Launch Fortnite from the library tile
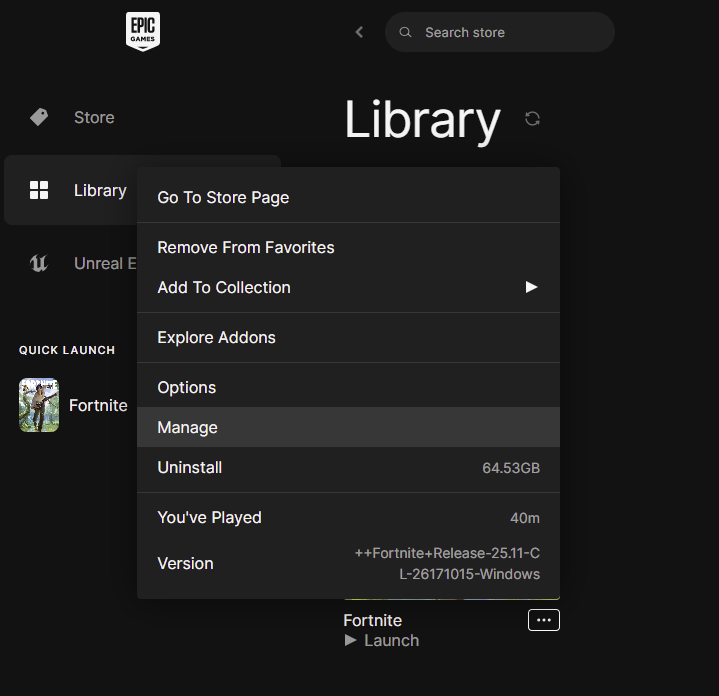 point(382,640)
